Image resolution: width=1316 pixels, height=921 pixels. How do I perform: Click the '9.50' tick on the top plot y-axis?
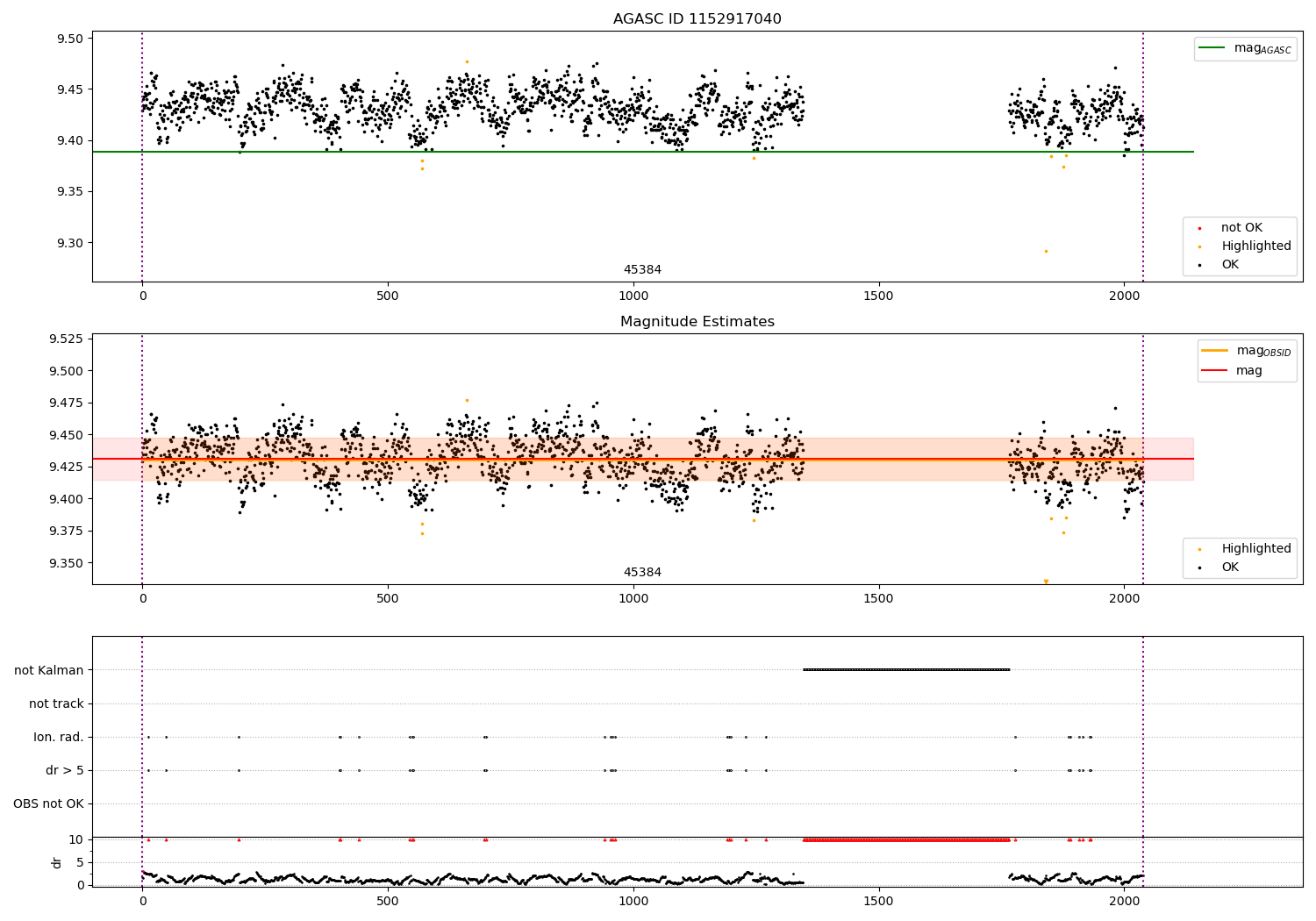click(70, 39)
